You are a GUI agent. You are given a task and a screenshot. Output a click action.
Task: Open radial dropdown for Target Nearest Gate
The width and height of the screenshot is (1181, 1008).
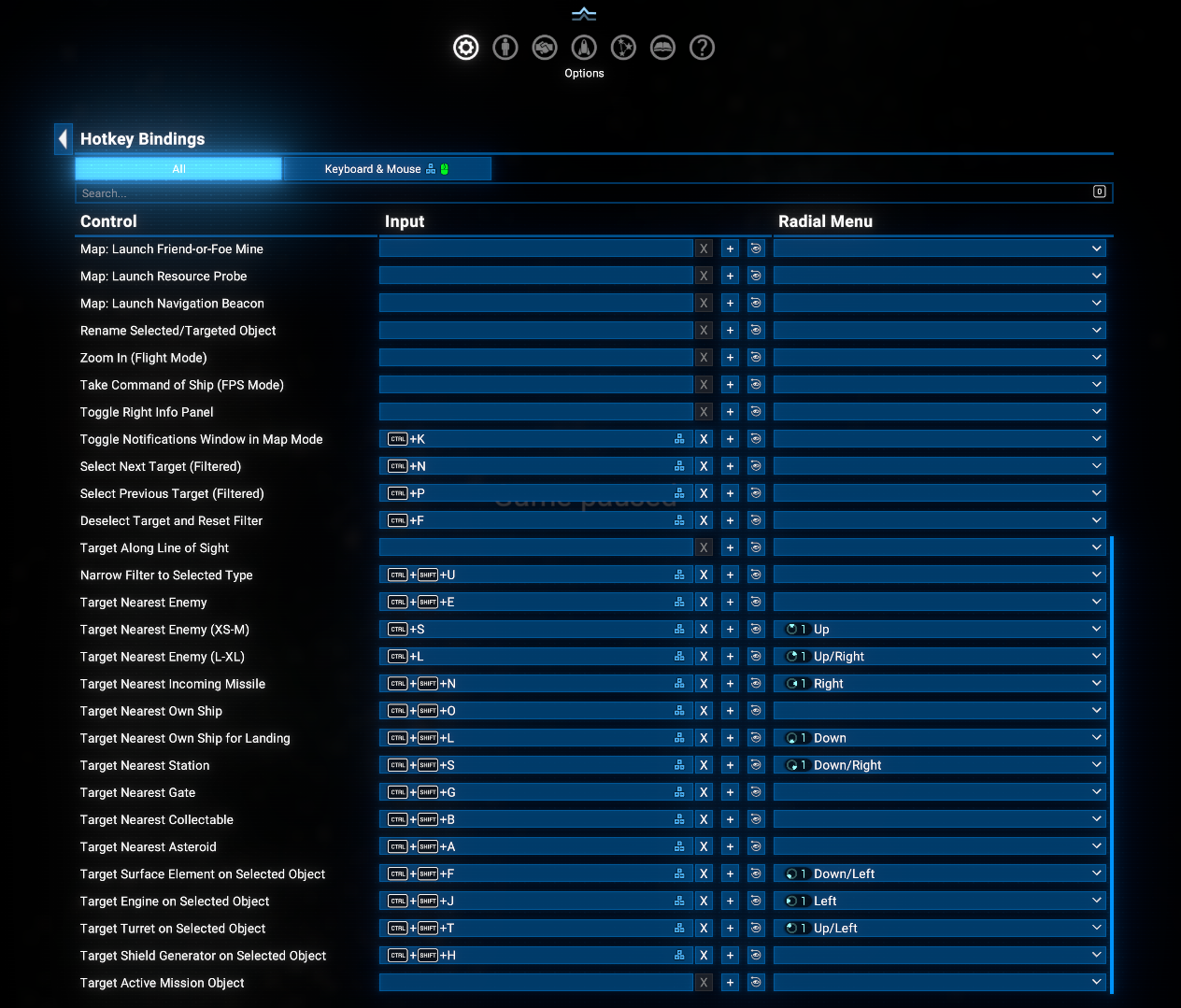click(940, 792)
